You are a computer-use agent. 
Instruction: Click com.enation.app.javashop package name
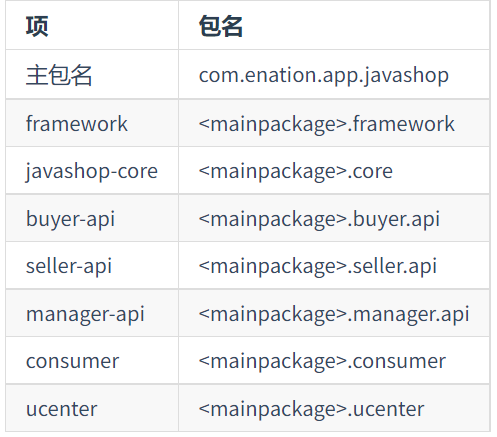(x=324, y=76)
